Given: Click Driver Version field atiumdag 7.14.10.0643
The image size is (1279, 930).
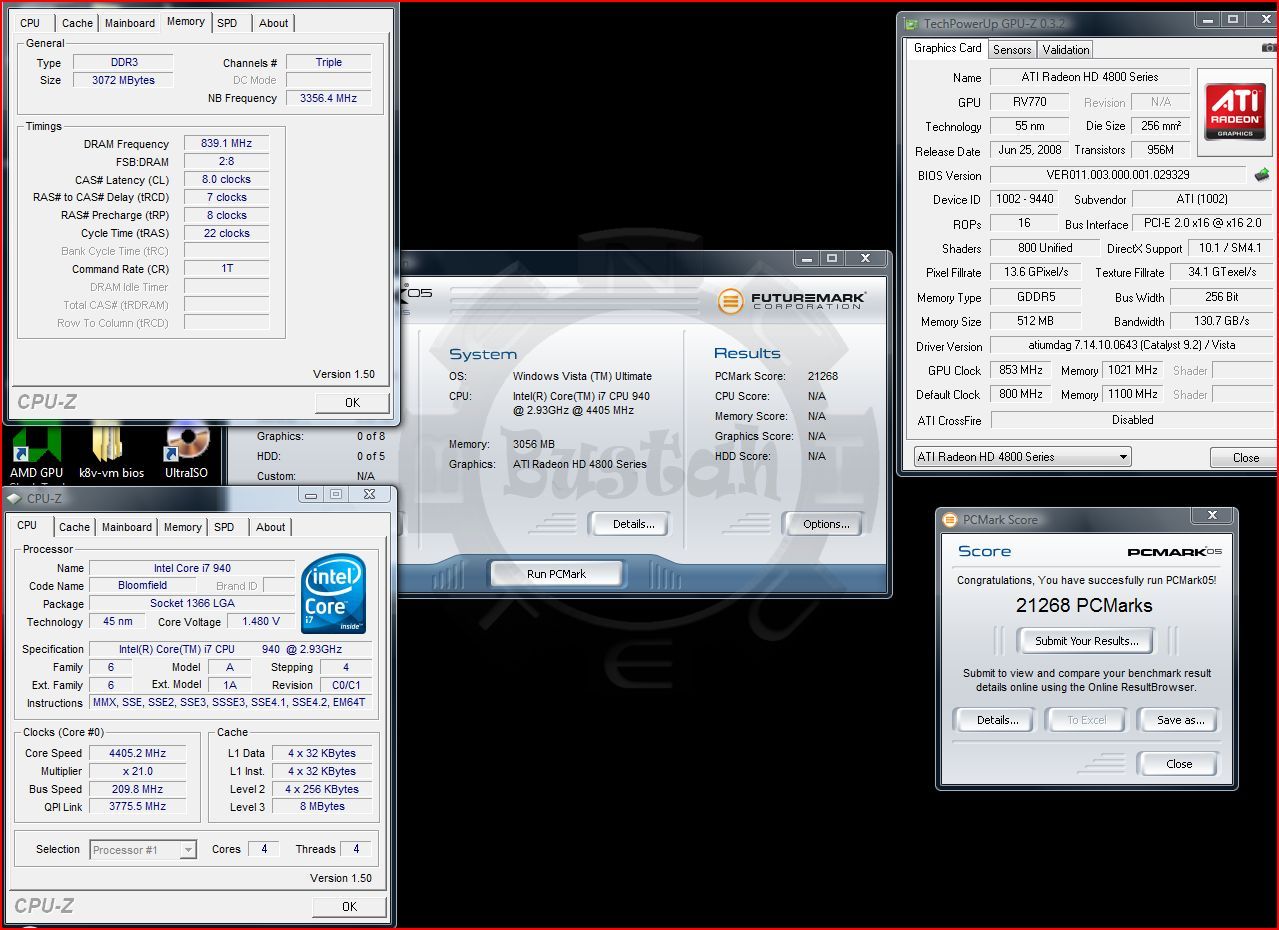Looking at the screenshot, I should click(1132, 346).
